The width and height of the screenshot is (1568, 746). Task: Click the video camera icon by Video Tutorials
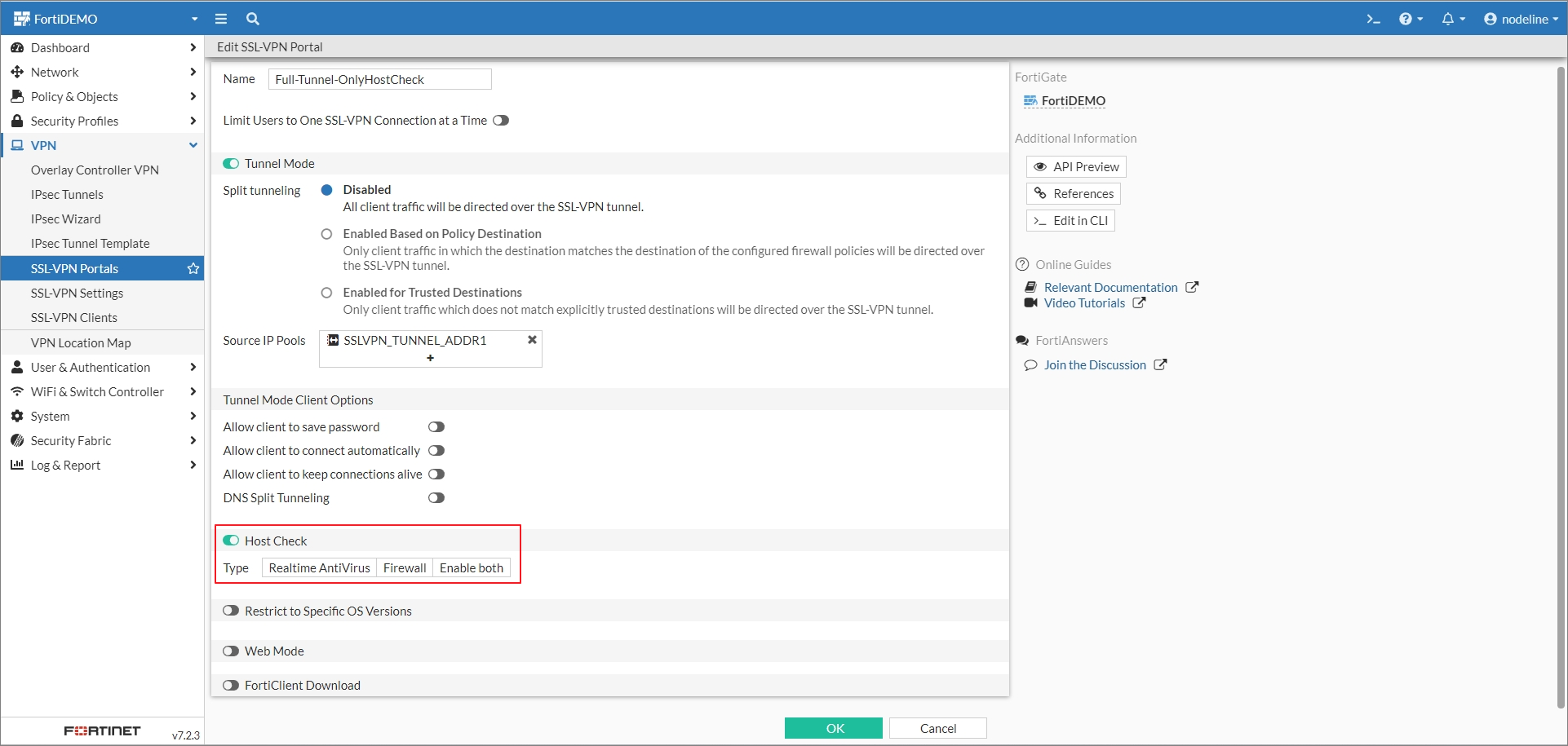click(1030, 302)
